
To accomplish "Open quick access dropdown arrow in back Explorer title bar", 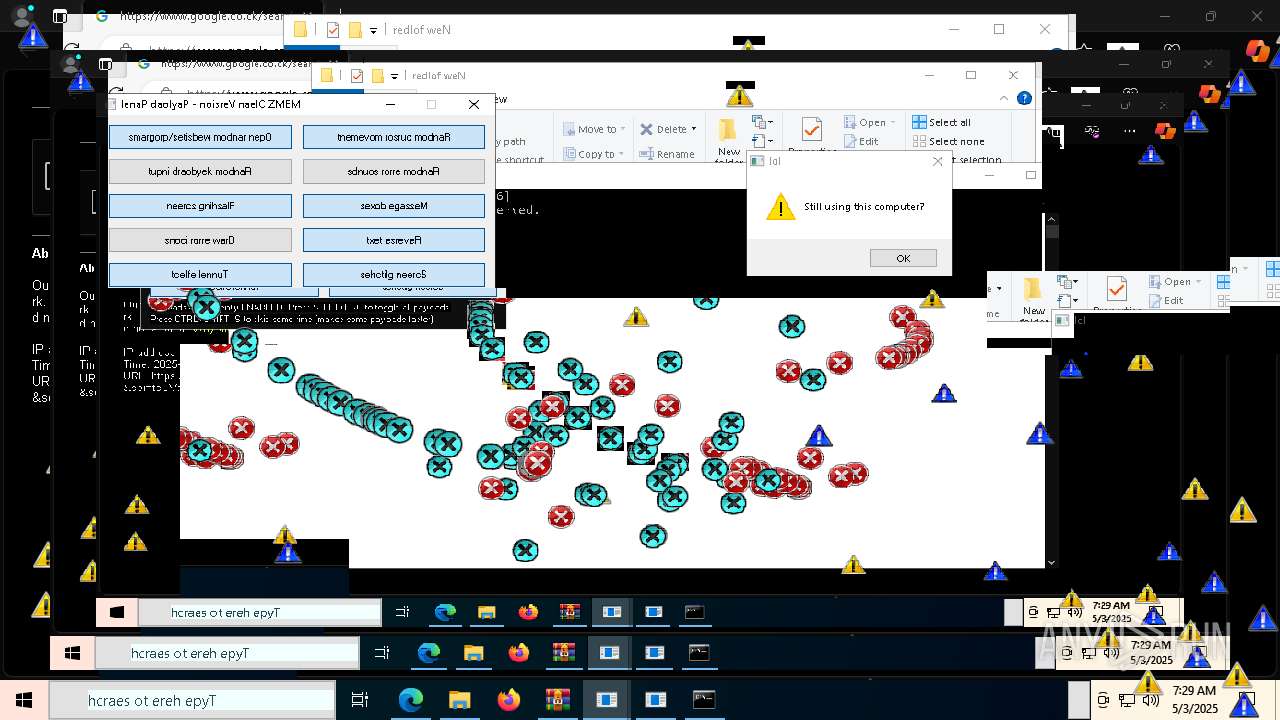I will 373,31.
